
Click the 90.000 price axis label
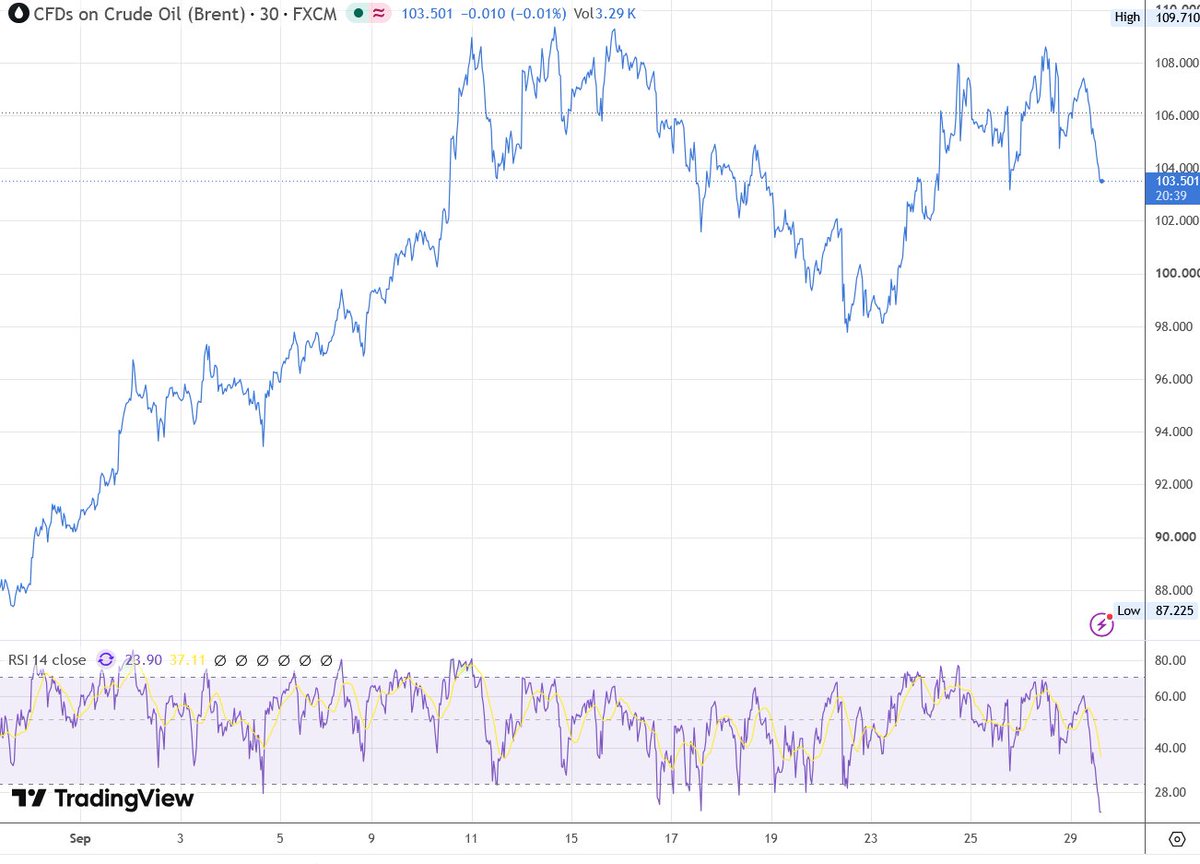click(1174, 538)
